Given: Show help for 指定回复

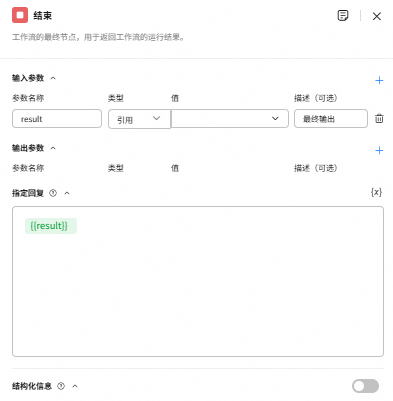Looking at the screenshot, I should pos(53,193).
